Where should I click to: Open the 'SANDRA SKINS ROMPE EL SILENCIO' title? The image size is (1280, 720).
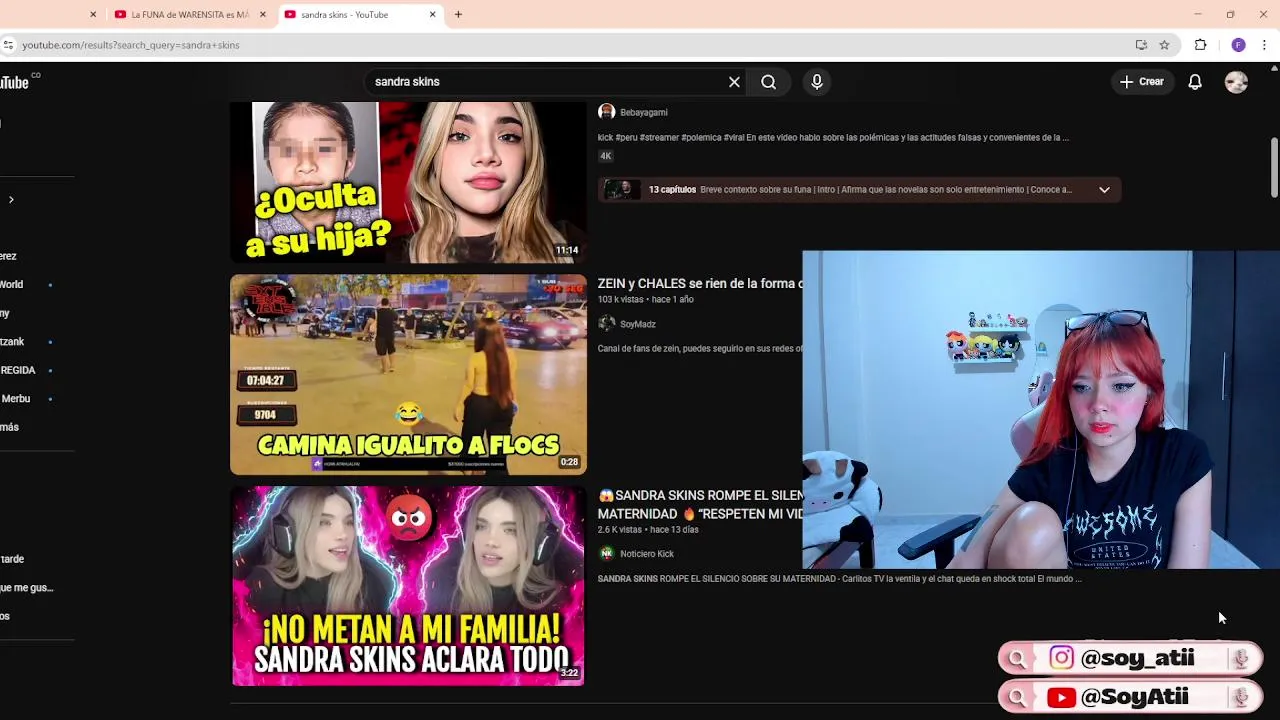coord(700,505)
